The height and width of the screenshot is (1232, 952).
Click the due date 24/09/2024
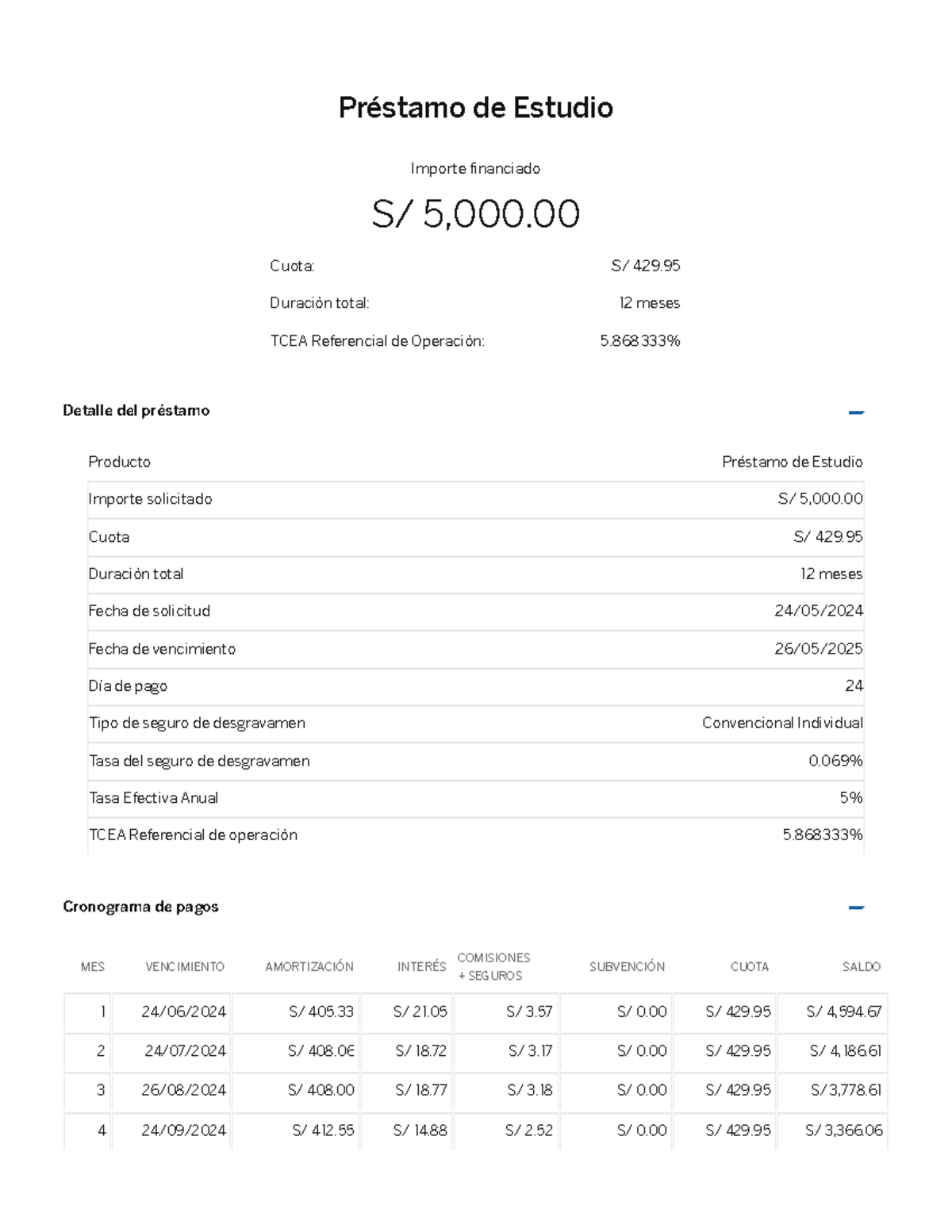pyautogui.click(x=184, y=1130)
